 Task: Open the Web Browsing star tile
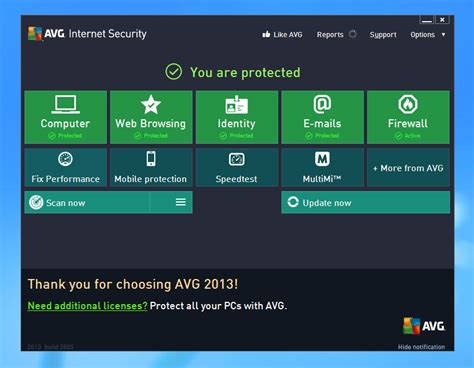(x=151, y=117)
